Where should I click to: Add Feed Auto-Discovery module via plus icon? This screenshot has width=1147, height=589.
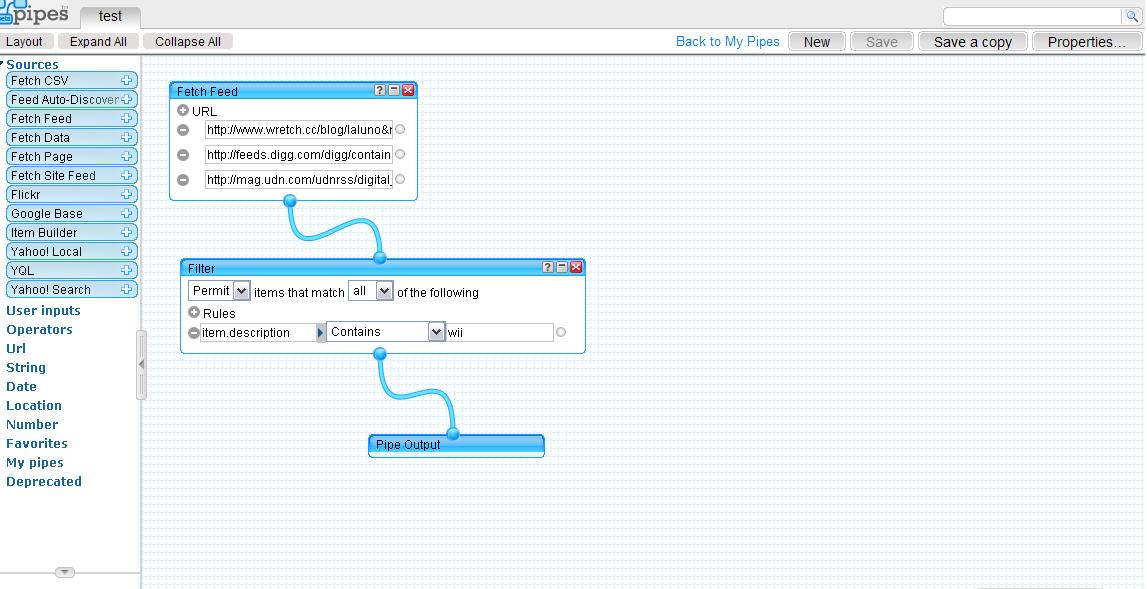tap(127, 100)
